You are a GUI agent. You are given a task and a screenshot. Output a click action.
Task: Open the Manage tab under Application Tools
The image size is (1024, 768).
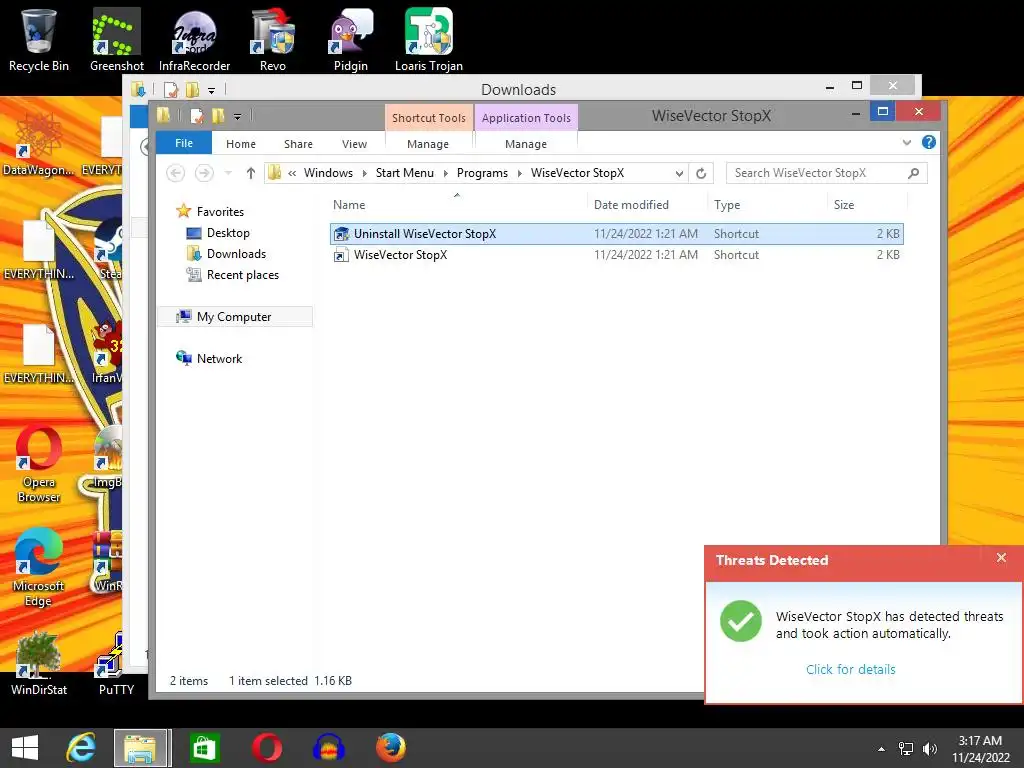click(526, 144)
